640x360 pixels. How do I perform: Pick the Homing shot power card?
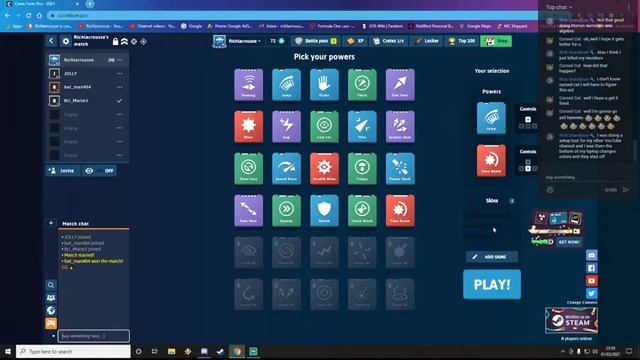click(x=249, y=84)
